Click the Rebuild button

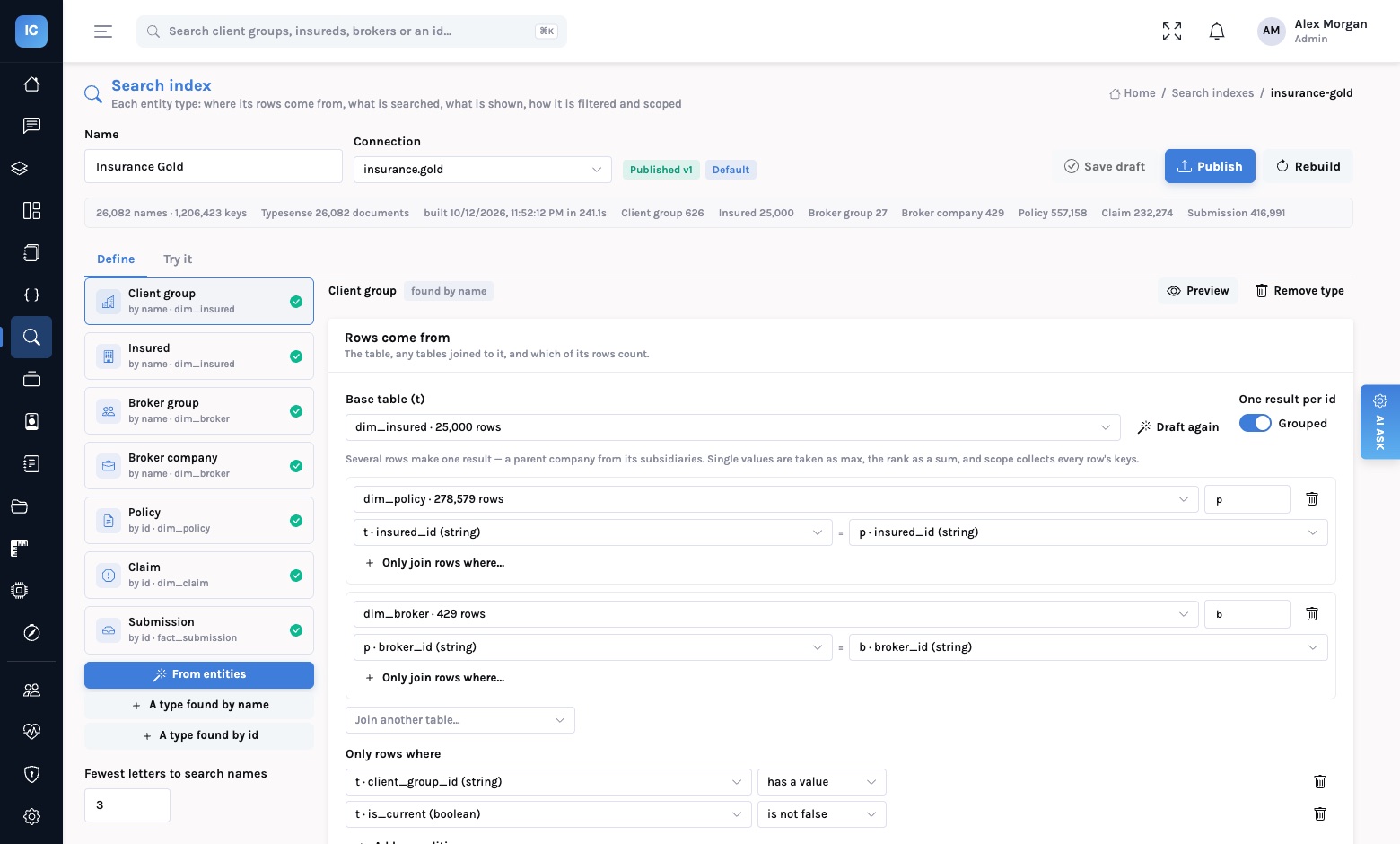(1308, 166)
